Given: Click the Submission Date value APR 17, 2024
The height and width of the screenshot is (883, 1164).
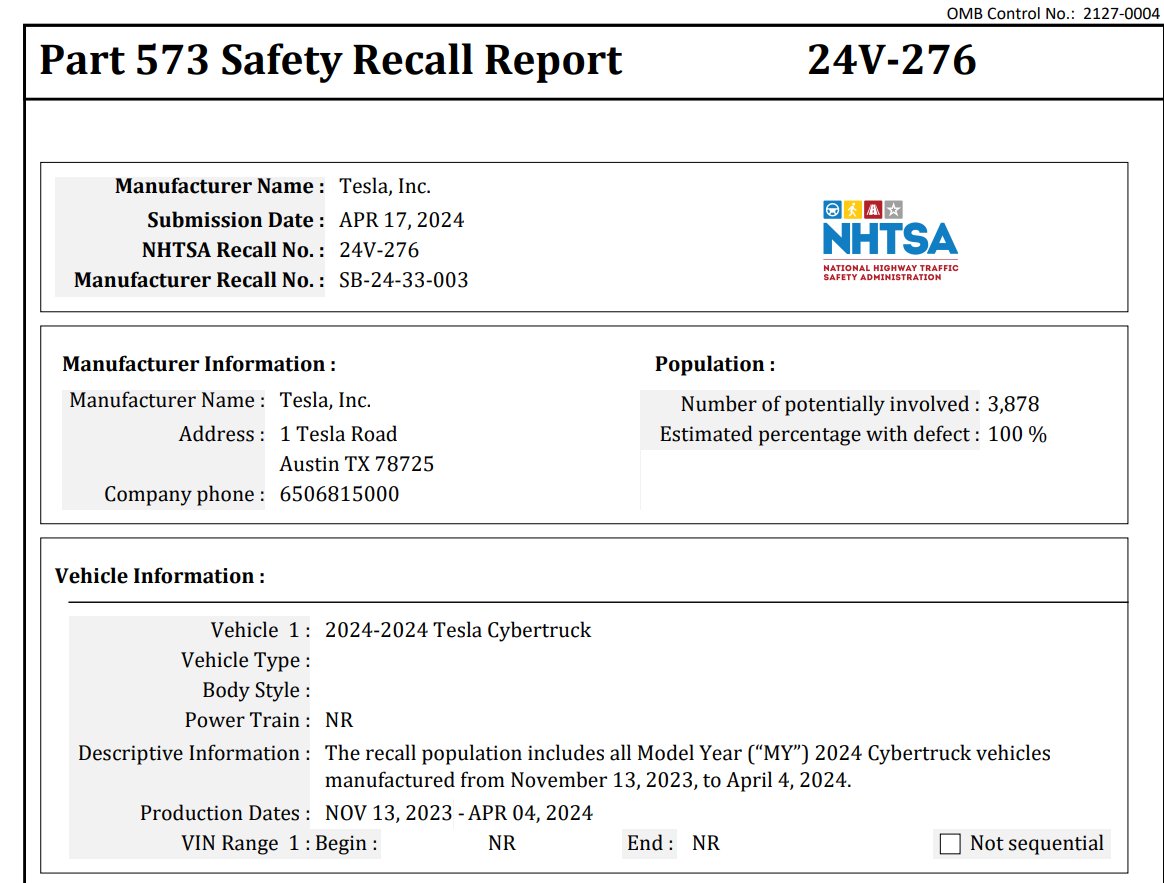Looking at the screenshot, I should click(402, 220).
